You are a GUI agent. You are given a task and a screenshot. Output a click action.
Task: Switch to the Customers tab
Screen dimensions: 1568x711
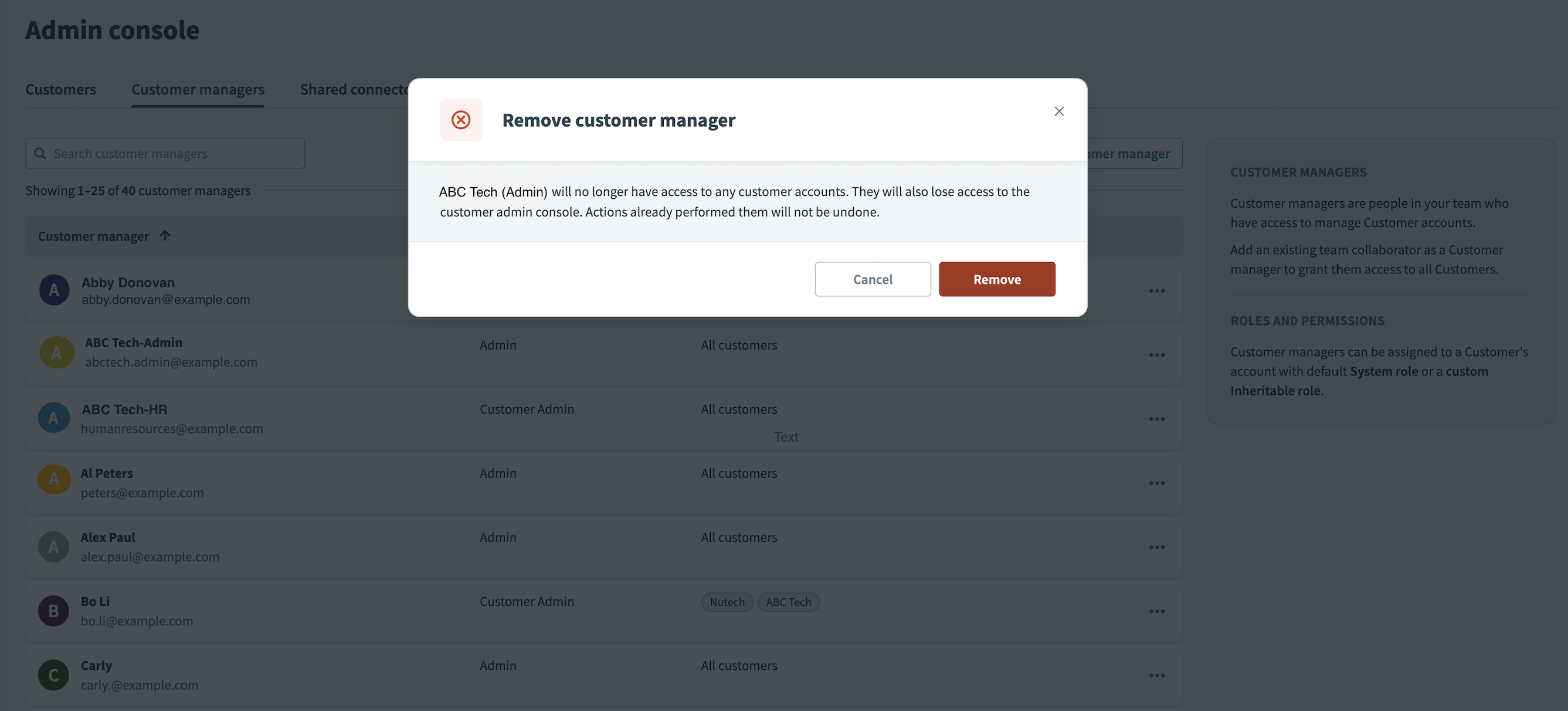(x=60, y=89)
